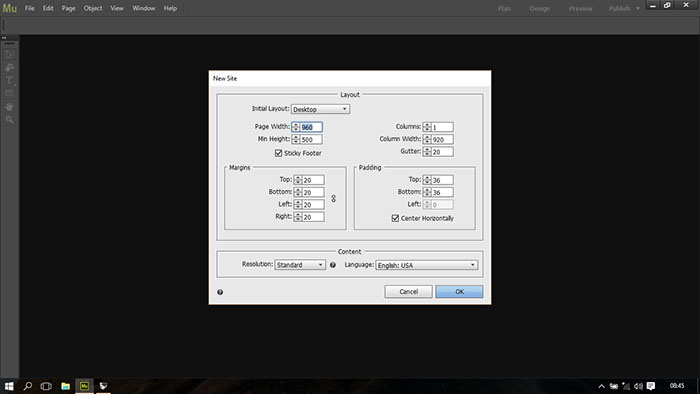Open the Action Center notifications icon

pyautogui.click(x=651, y=386)
